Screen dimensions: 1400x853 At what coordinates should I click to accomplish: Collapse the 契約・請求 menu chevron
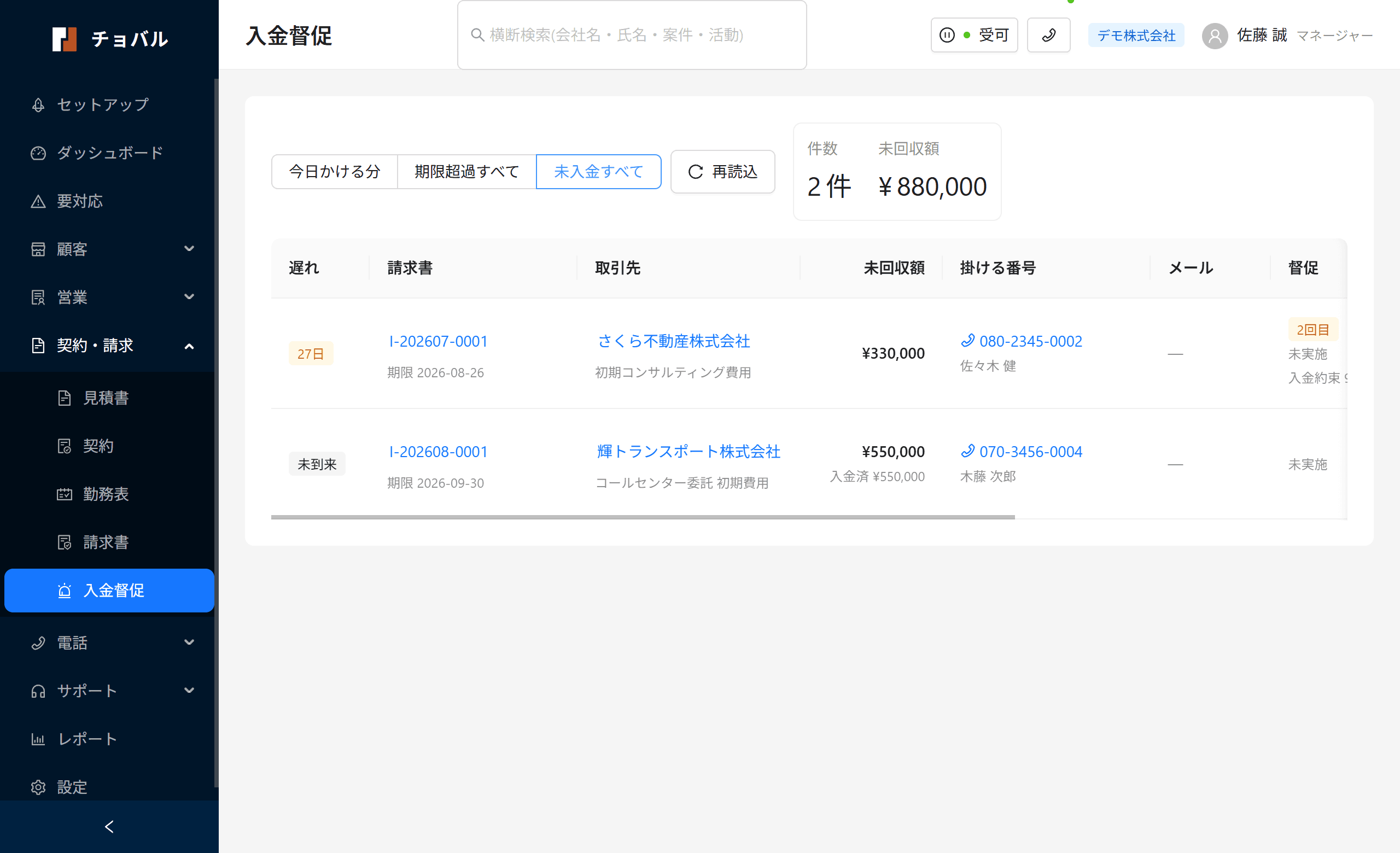(x=189, y=346)
